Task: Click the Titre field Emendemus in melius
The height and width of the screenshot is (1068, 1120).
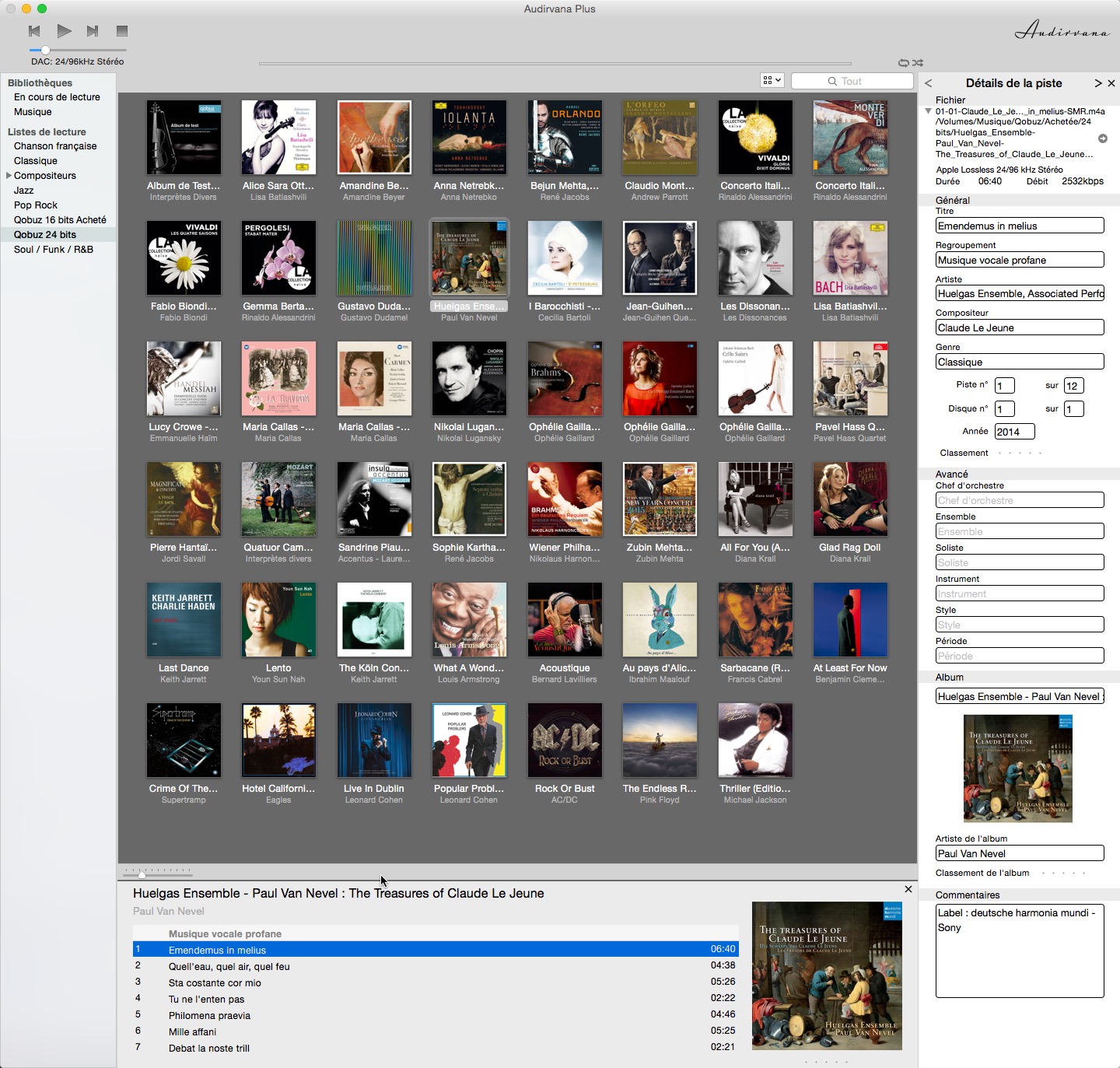Action: pyautogui.click(x=1020, y=226)
